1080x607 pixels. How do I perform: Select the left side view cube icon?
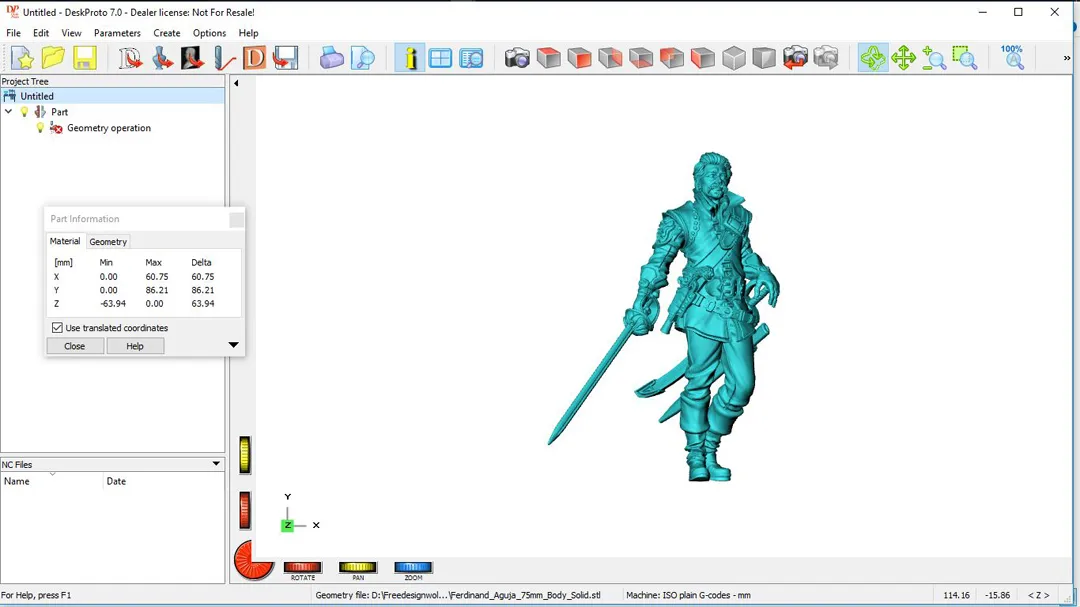click(703, 58)
